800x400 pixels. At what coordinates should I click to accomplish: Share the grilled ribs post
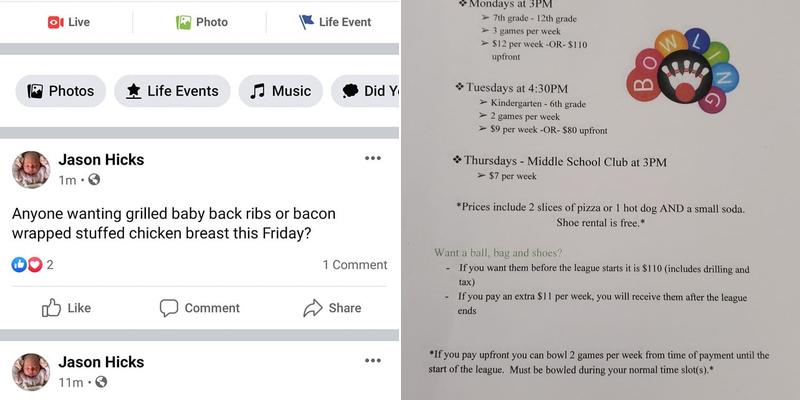tap(332, 308)
